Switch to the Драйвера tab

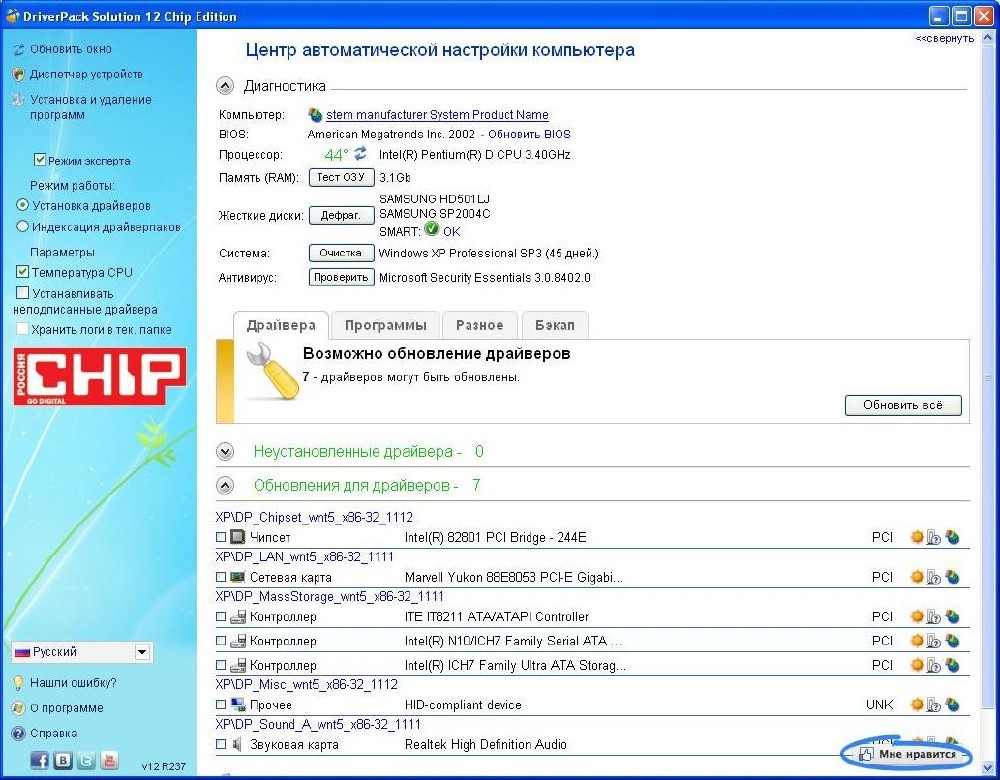click(x=281, y=325)
